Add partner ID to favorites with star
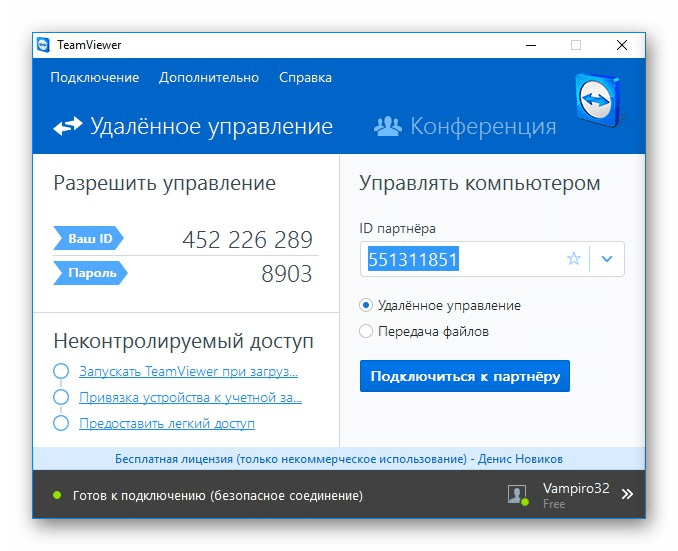The height and width of the screenshot is (551, 678). tap(574, 259)
